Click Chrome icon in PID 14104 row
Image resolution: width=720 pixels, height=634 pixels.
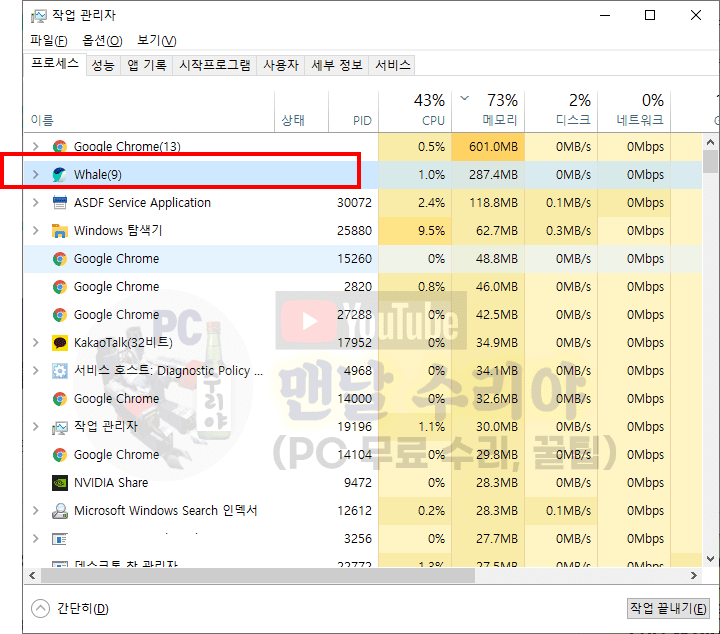(60, 454)
